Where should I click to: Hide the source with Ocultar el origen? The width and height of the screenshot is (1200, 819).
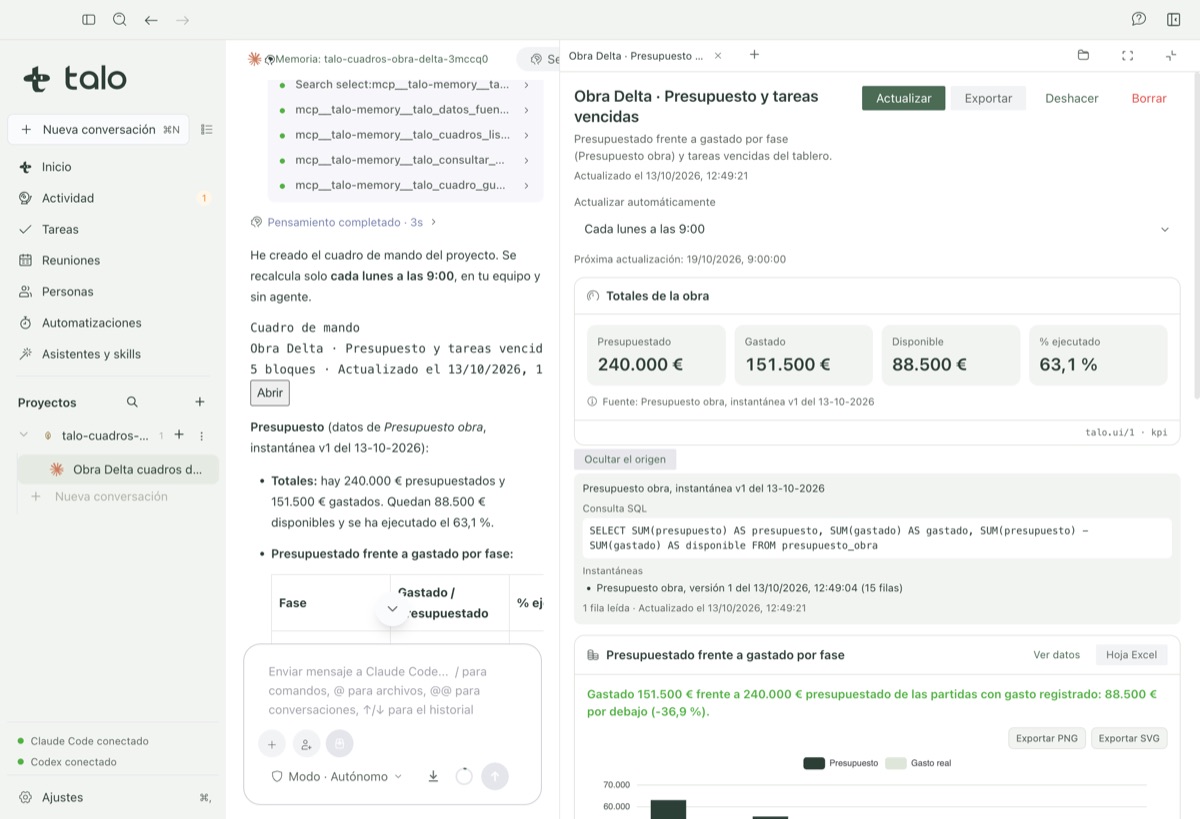[x=625, y=459]
